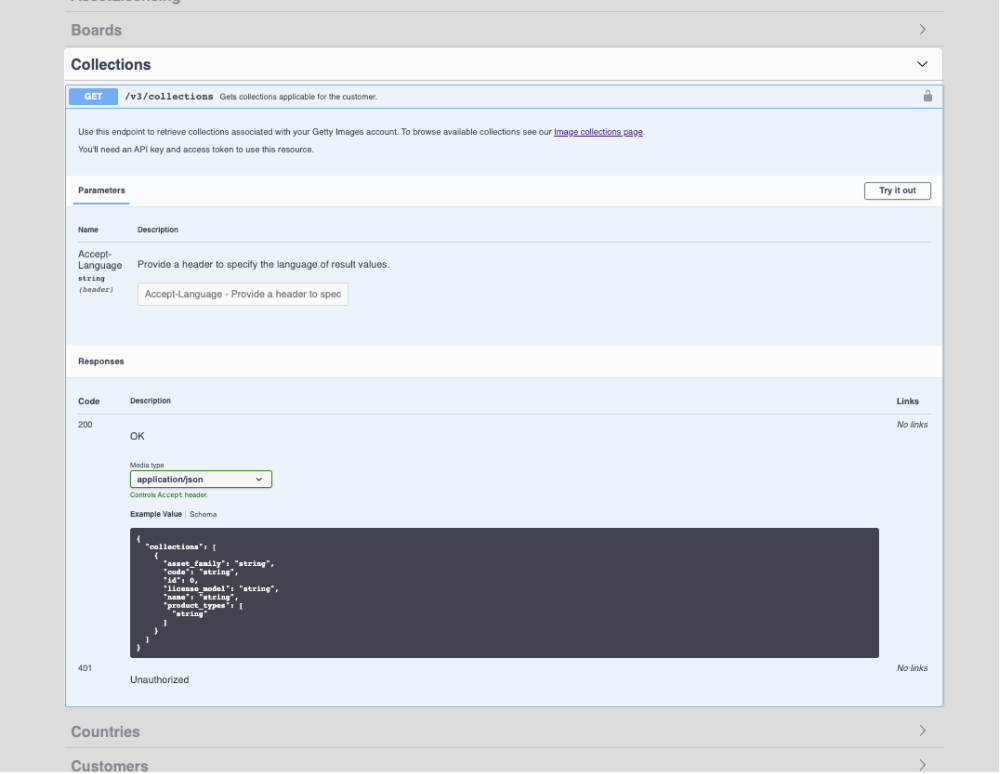Switch to the Schema tab
The width and height of the screenshot is (1000, 774).
[x=203, y=514]
